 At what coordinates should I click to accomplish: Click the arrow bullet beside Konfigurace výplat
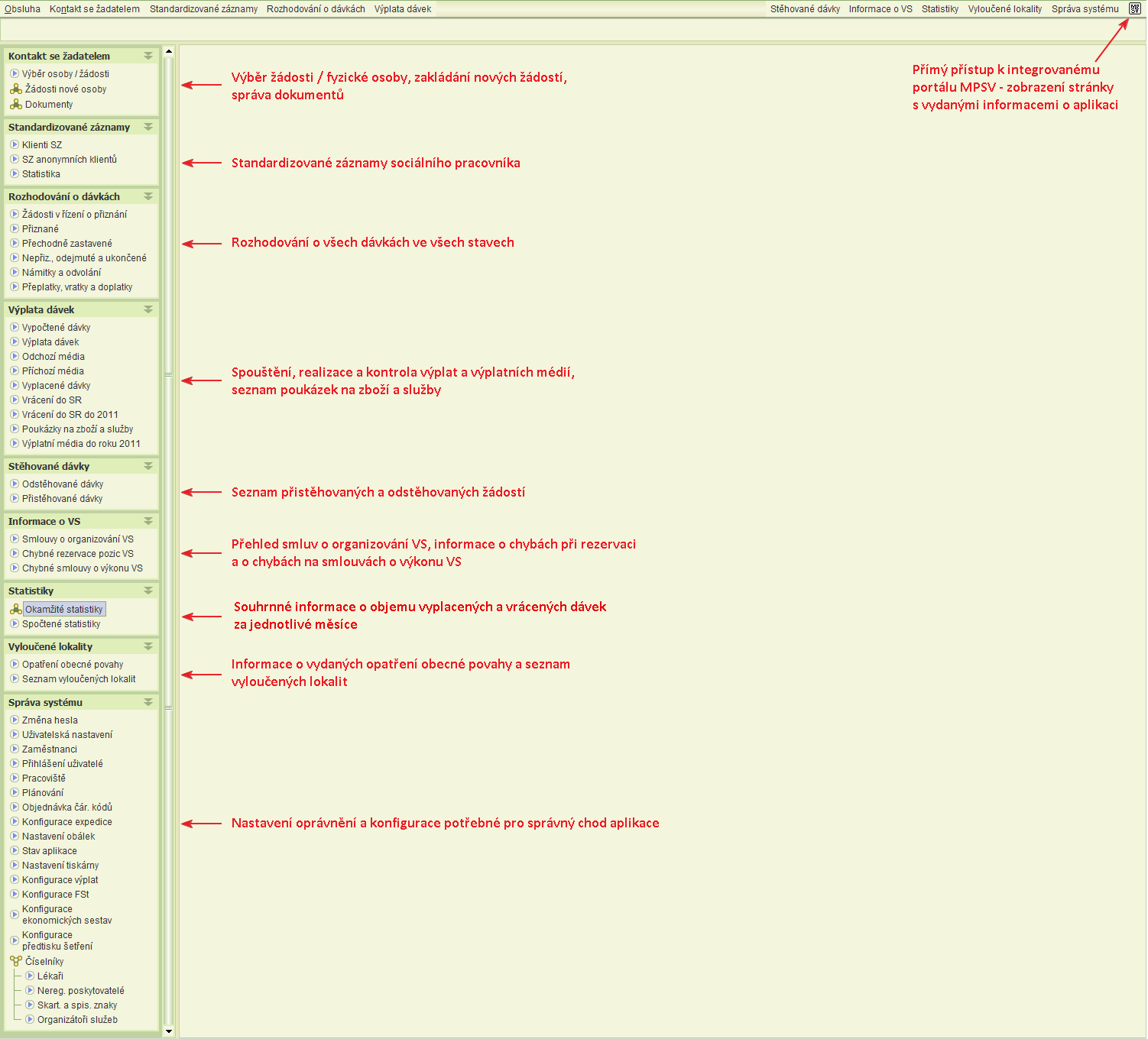[15, 879]
